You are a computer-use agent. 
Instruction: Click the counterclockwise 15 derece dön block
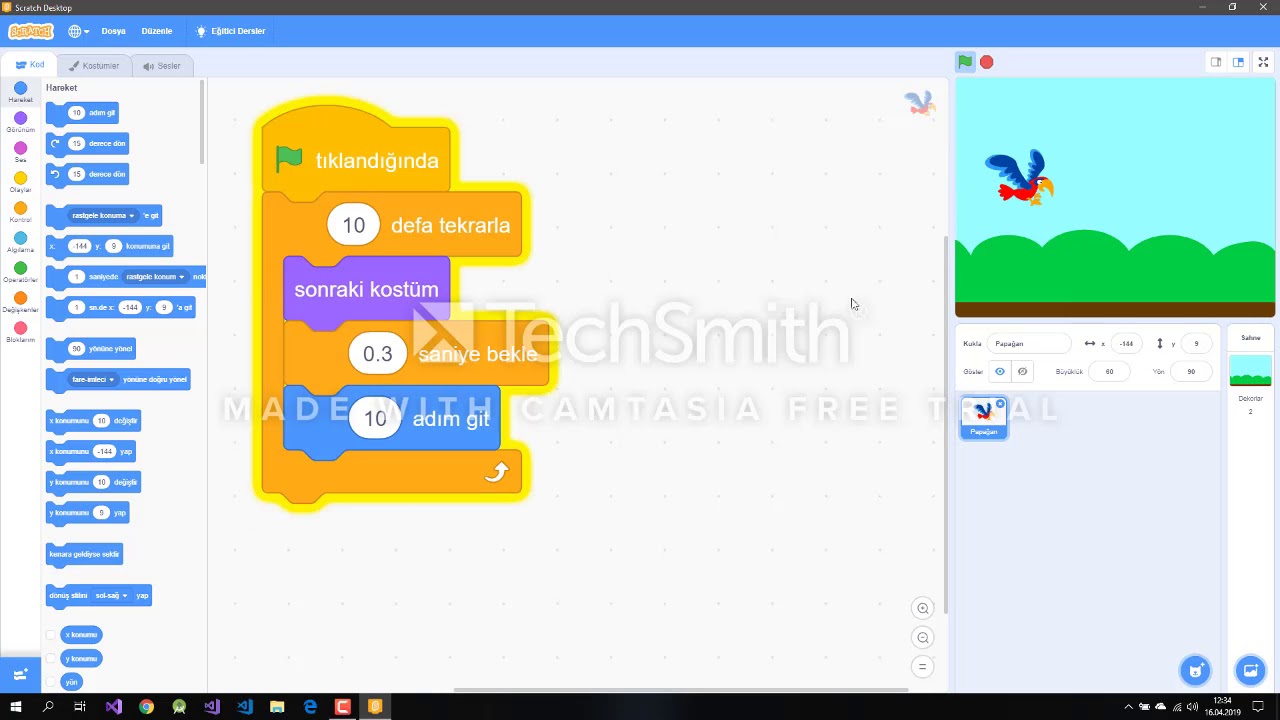pos(87,175)
